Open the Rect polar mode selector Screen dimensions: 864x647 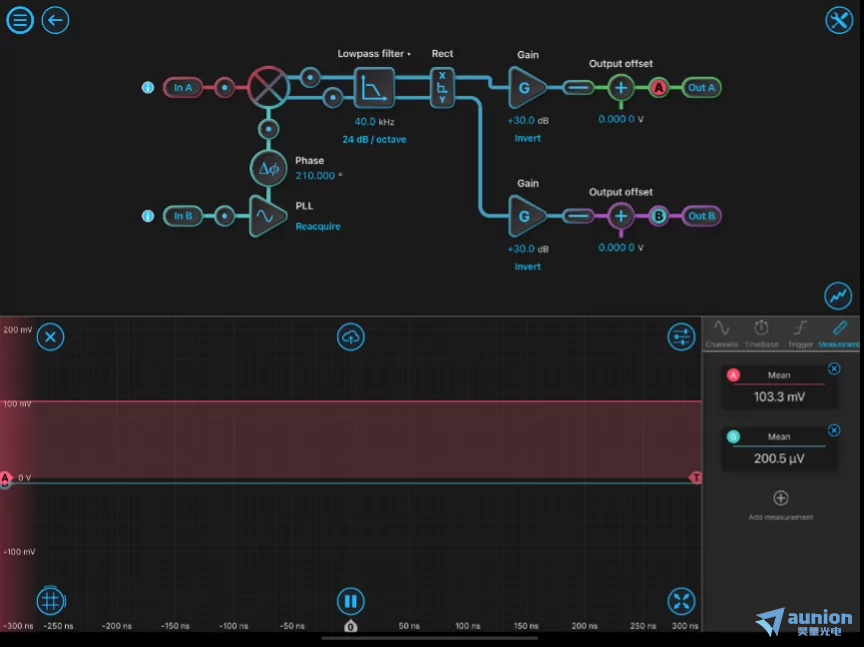pyautogui.click(x=442, y=88)
